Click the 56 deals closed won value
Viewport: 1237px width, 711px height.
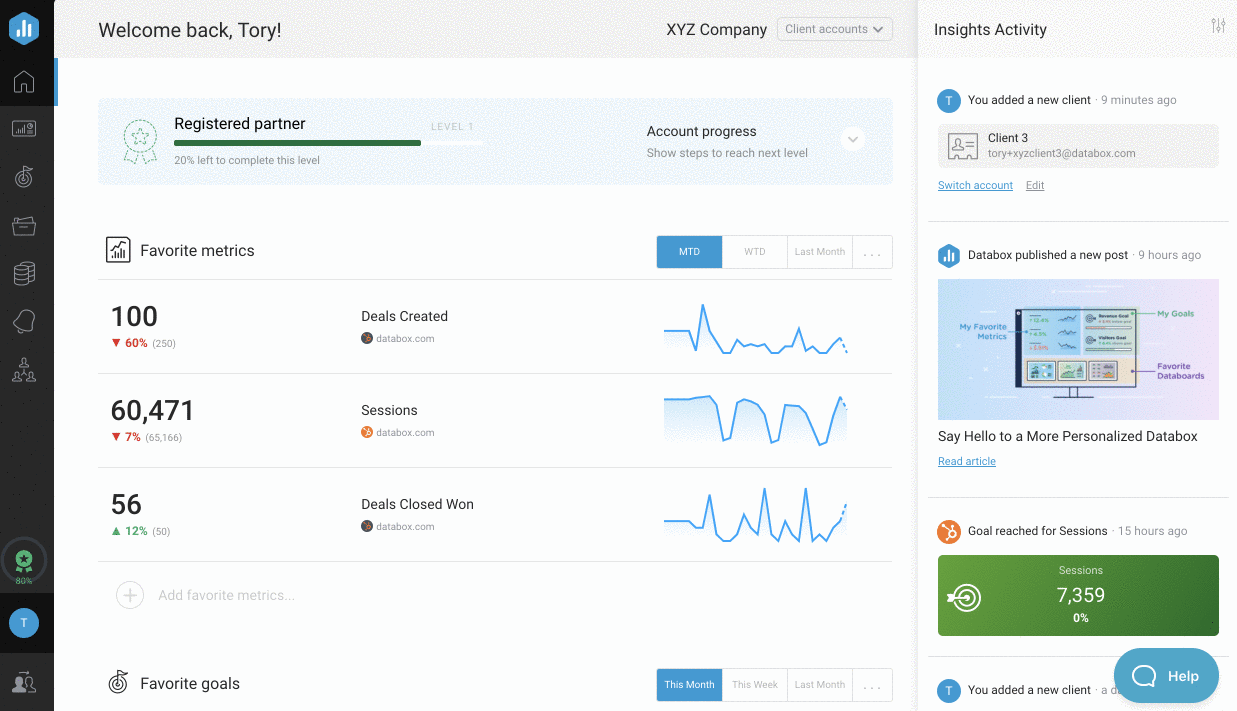coord(126,505)
